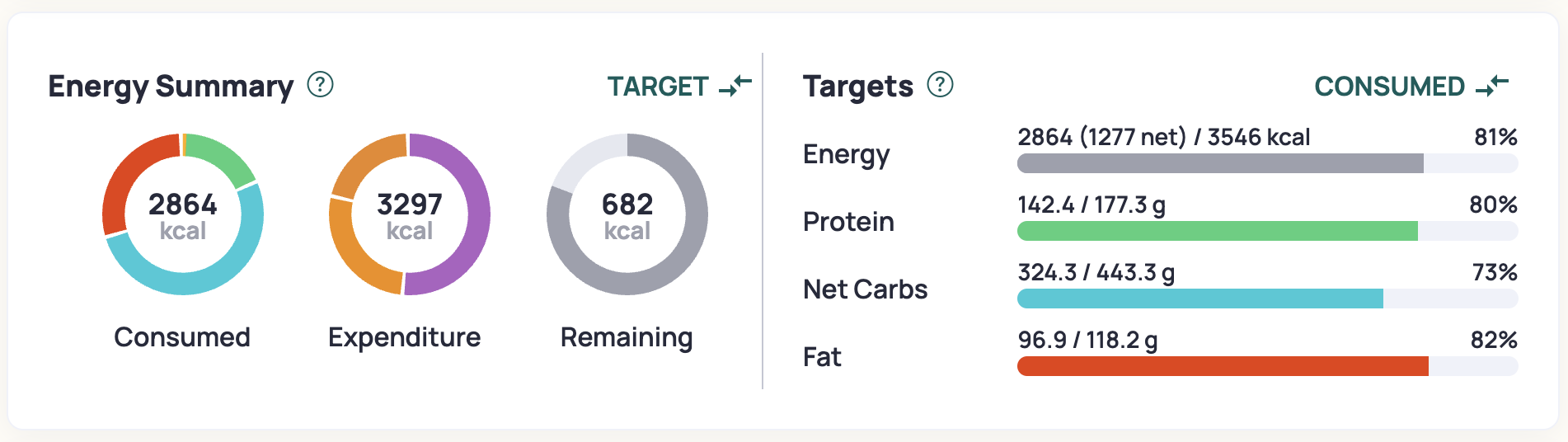The height and width of the screenshot is (442, 1568).
Task: Select the Expenditure 3297 kcal donut chart
Action: (410, 214)
